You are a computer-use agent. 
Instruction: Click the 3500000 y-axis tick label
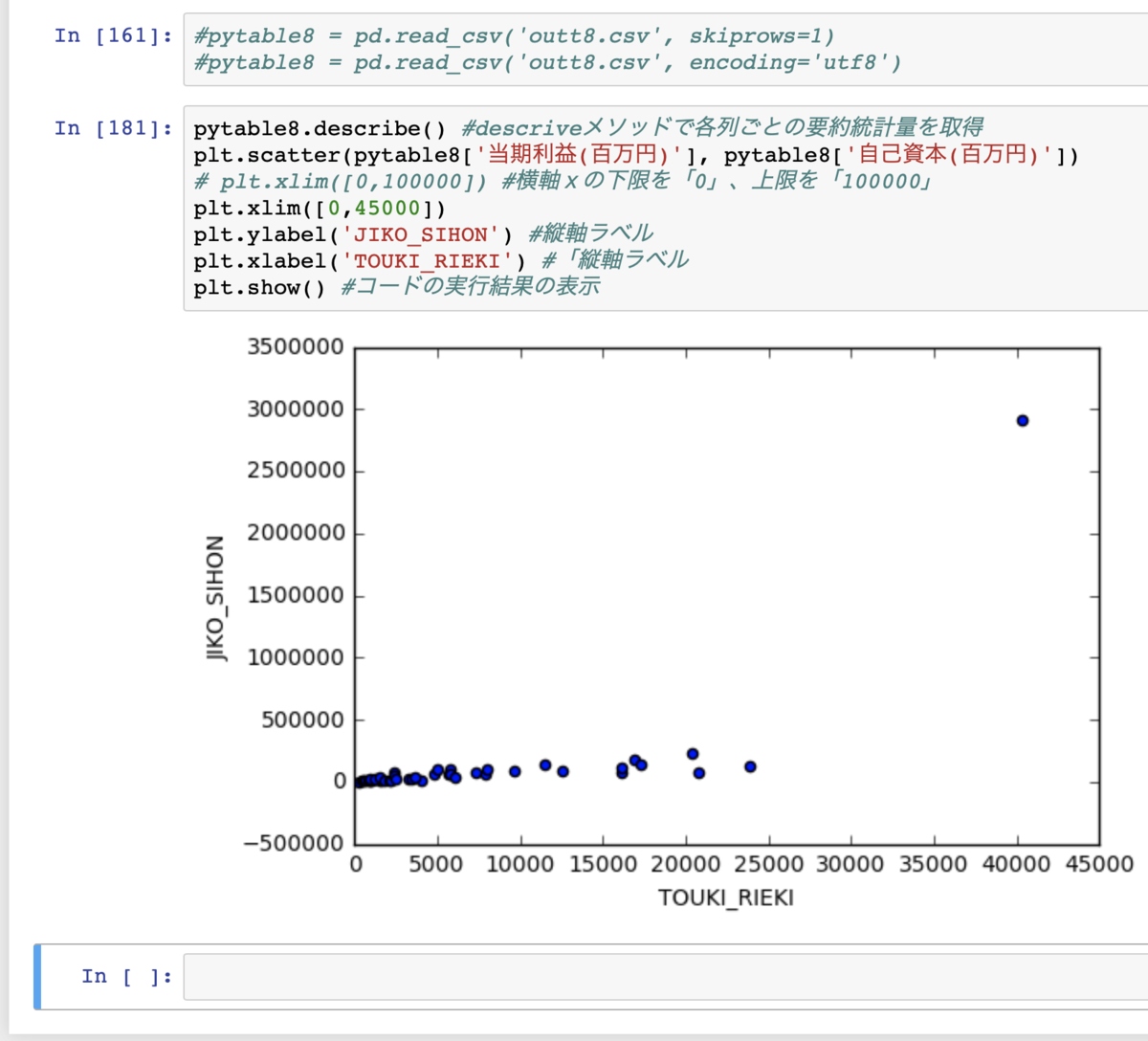pos(296,347)
